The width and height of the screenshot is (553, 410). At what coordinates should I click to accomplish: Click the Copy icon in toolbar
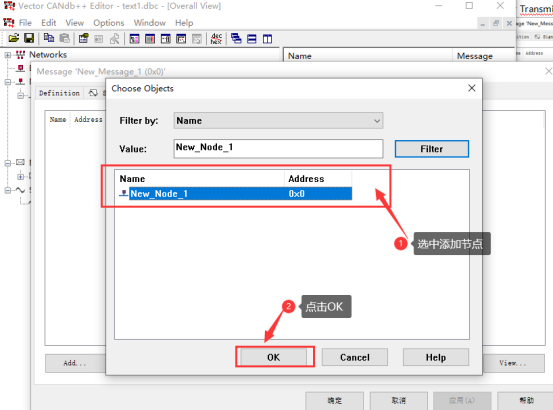49,38
